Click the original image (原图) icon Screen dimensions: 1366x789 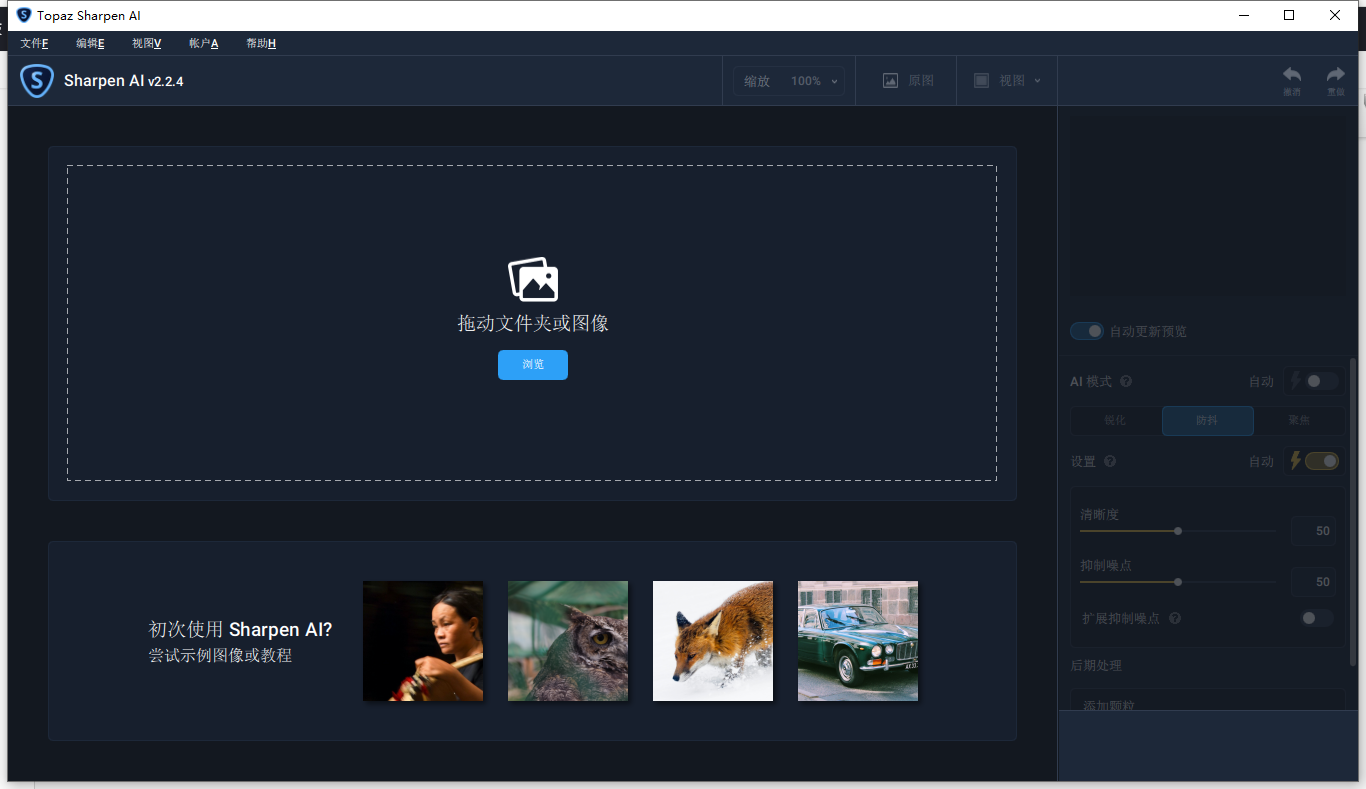point(890,81)
